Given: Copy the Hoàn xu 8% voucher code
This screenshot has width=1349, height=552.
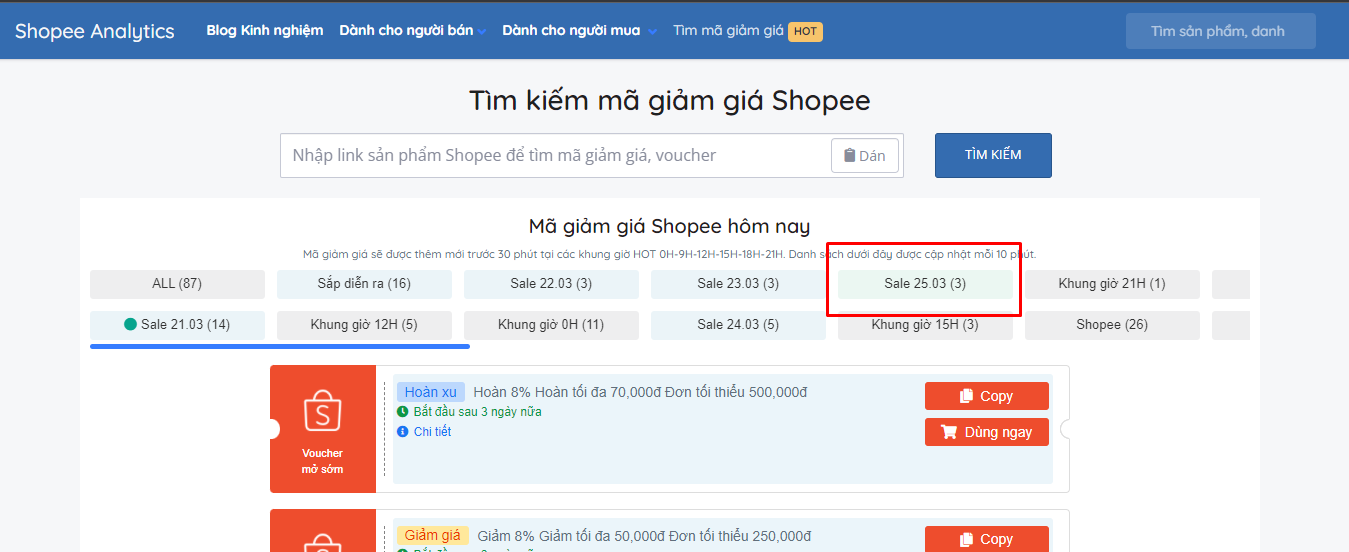Looking at the screenshot, I should coord(986,396).
